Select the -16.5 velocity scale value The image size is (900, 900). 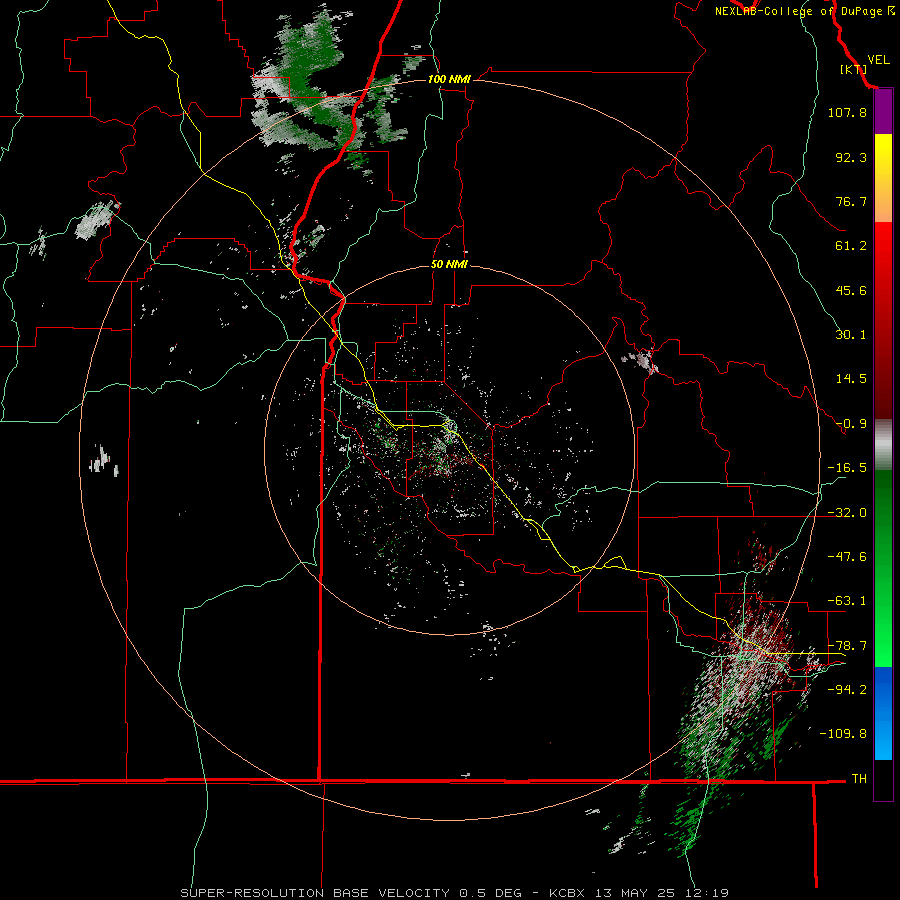click(847, 468)
